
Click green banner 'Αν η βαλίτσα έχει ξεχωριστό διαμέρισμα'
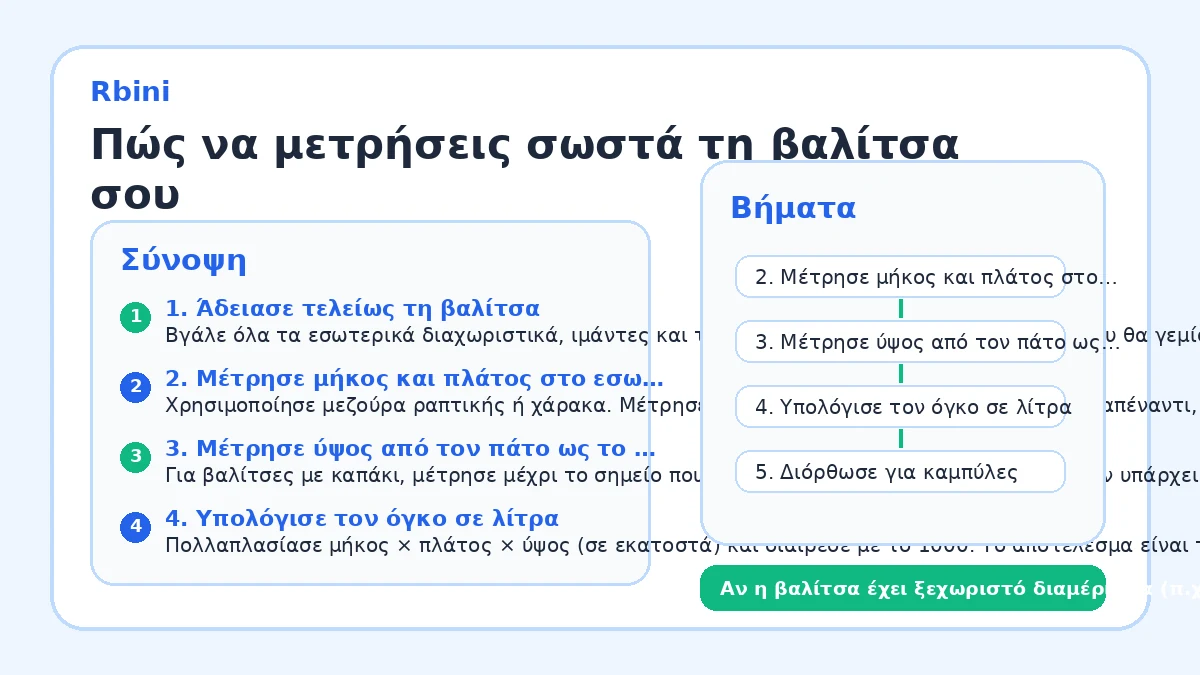pyautogui.click(x=903, y=588)
